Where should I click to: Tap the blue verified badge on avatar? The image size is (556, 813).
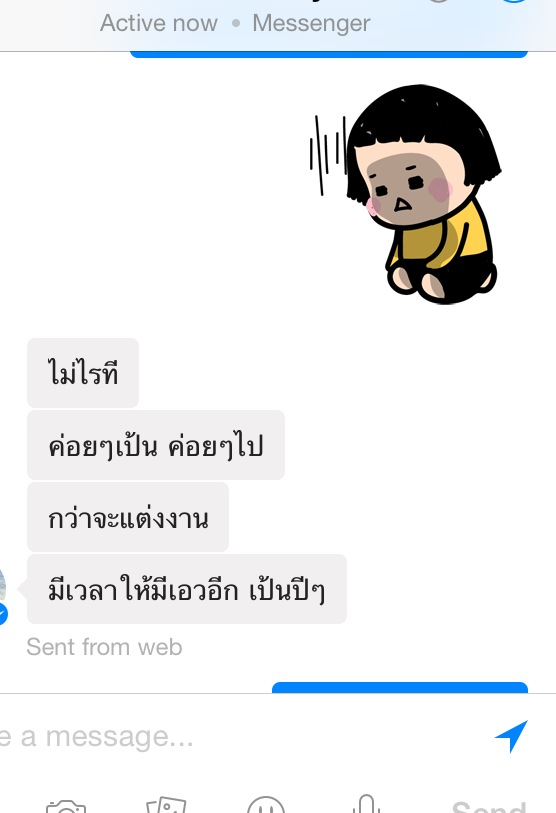point(3,614)
